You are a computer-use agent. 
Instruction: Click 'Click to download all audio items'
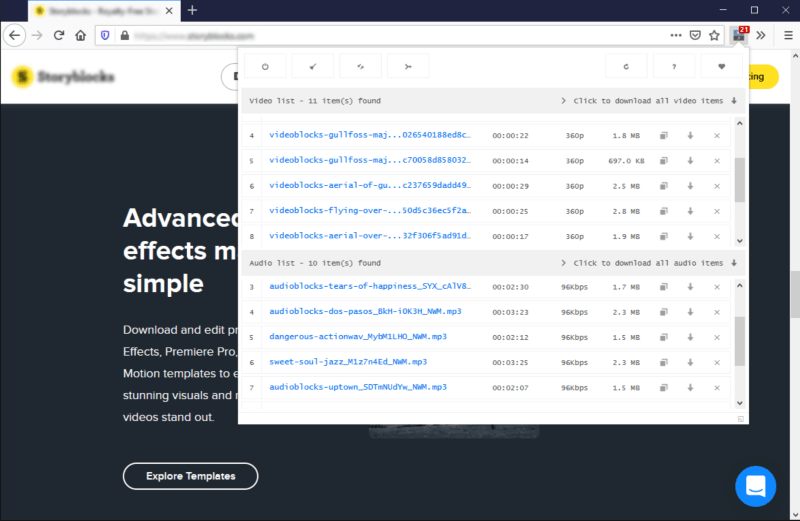[x=649, y=263]
